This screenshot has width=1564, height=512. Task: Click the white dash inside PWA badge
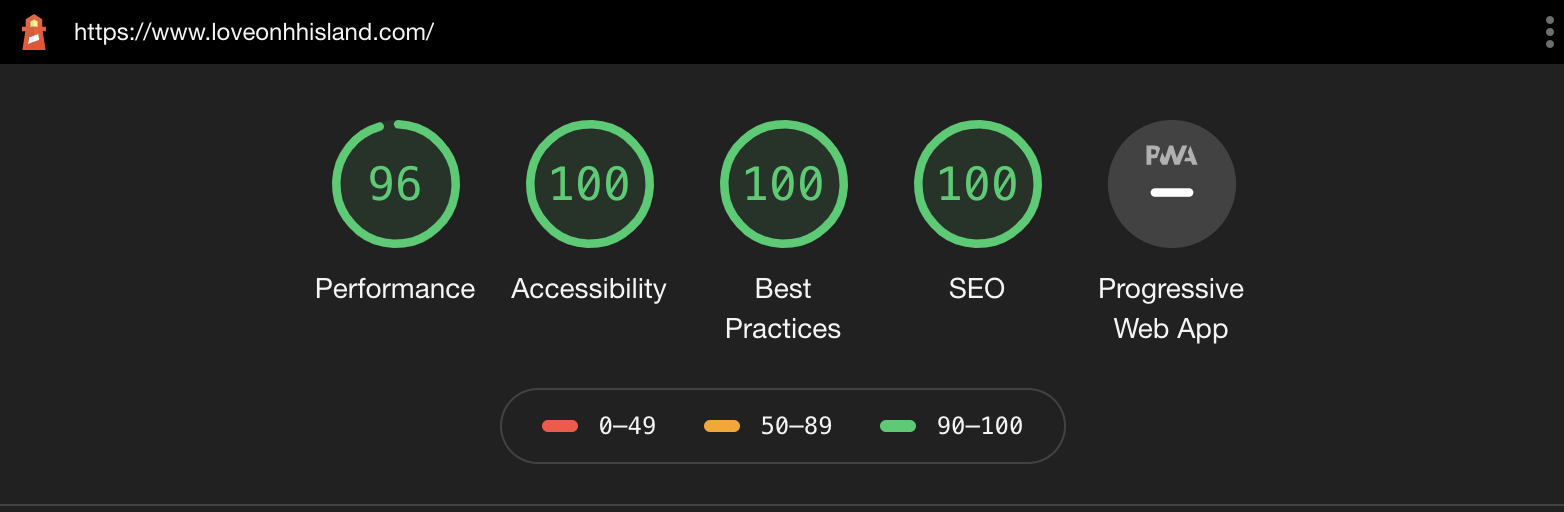click(x=1172, y=192)
